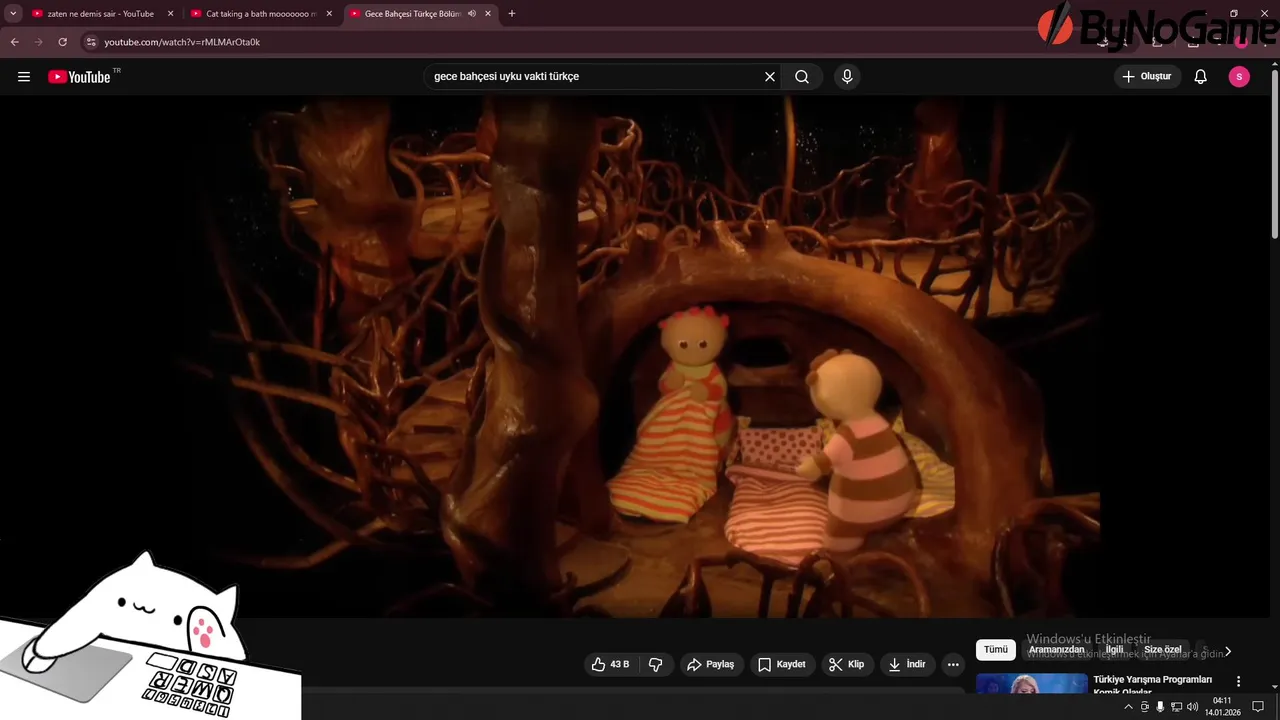Viewport: 1280px width, 720px height.
Task: Focus the address bar URL
Action: [182, 42]
